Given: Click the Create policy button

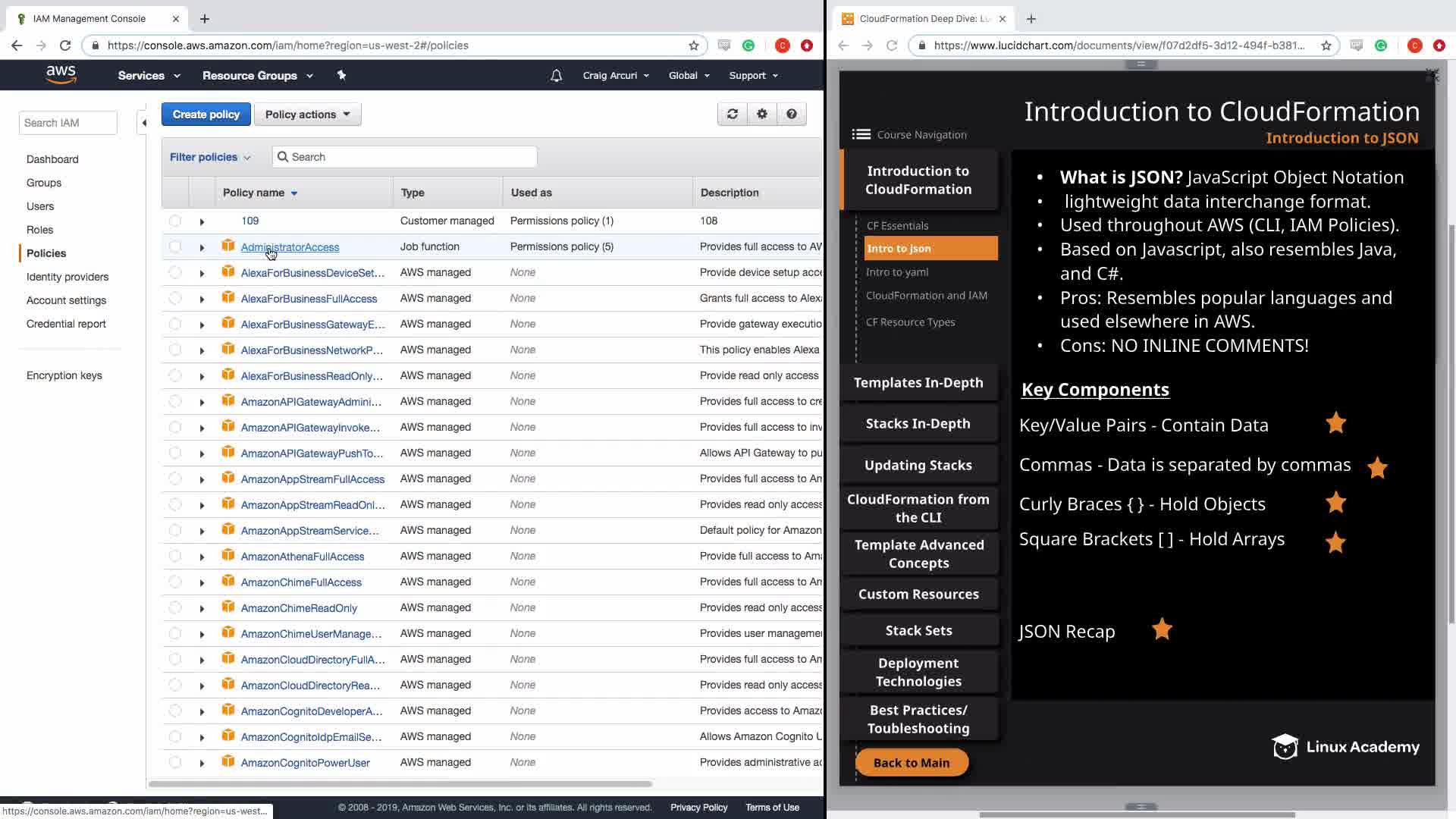Looking at the screenshot, I should point(206,115).
